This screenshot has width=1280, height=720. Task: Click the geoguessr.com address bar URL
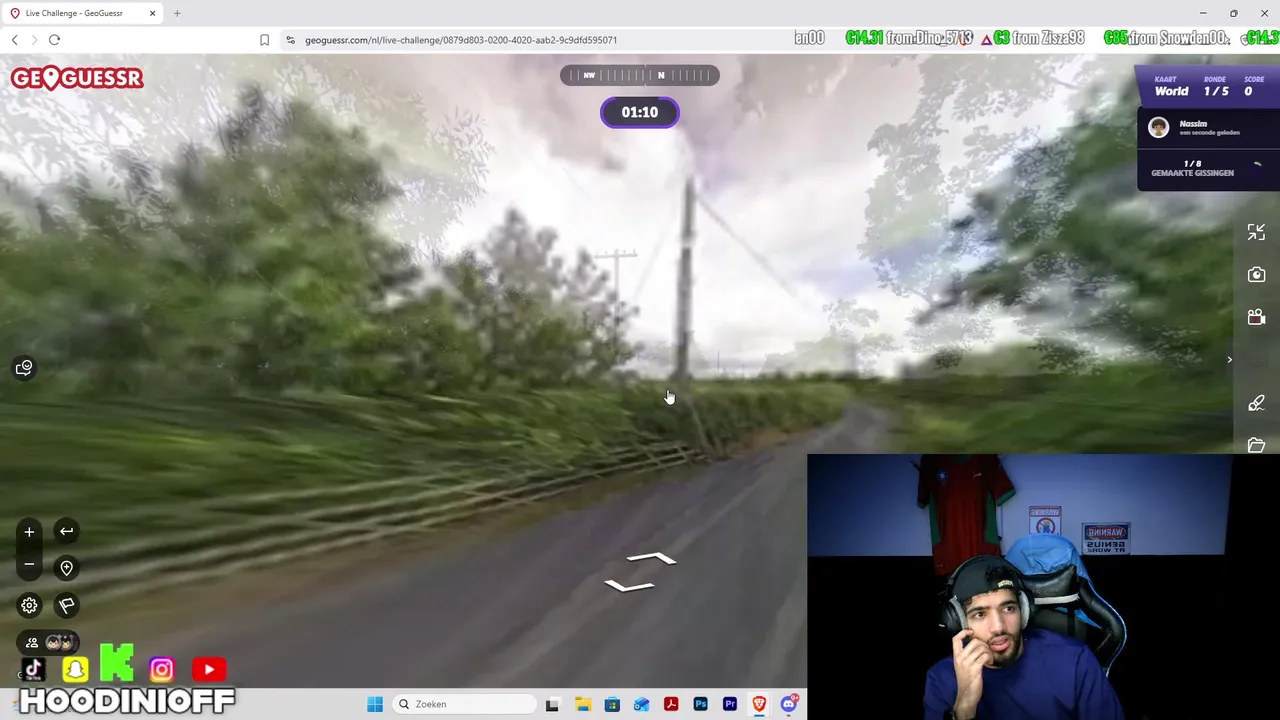coord(461,40)
